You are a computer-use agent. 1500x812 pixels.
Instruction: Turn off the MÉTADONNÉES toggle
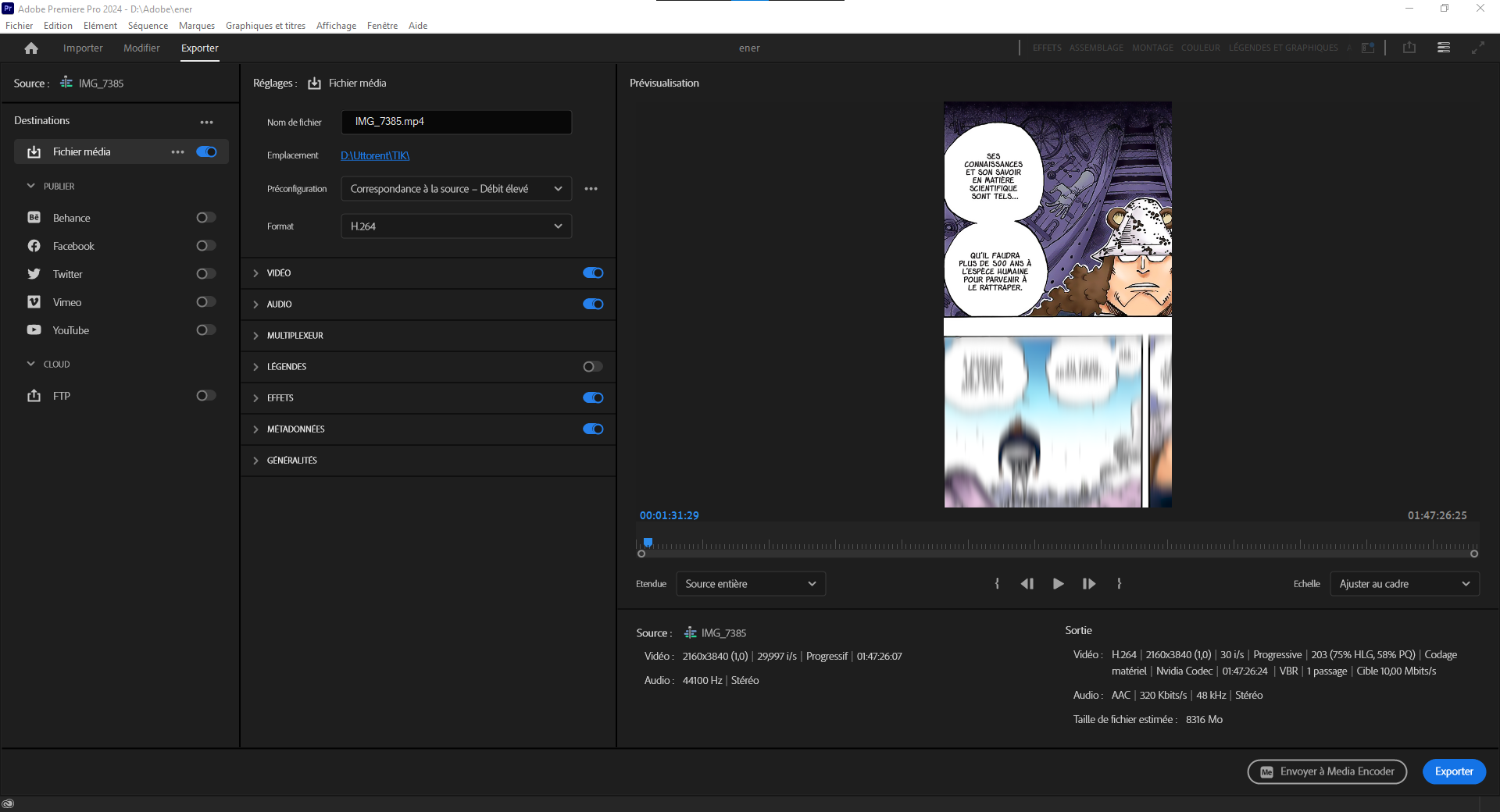click(x=593, y=429)
